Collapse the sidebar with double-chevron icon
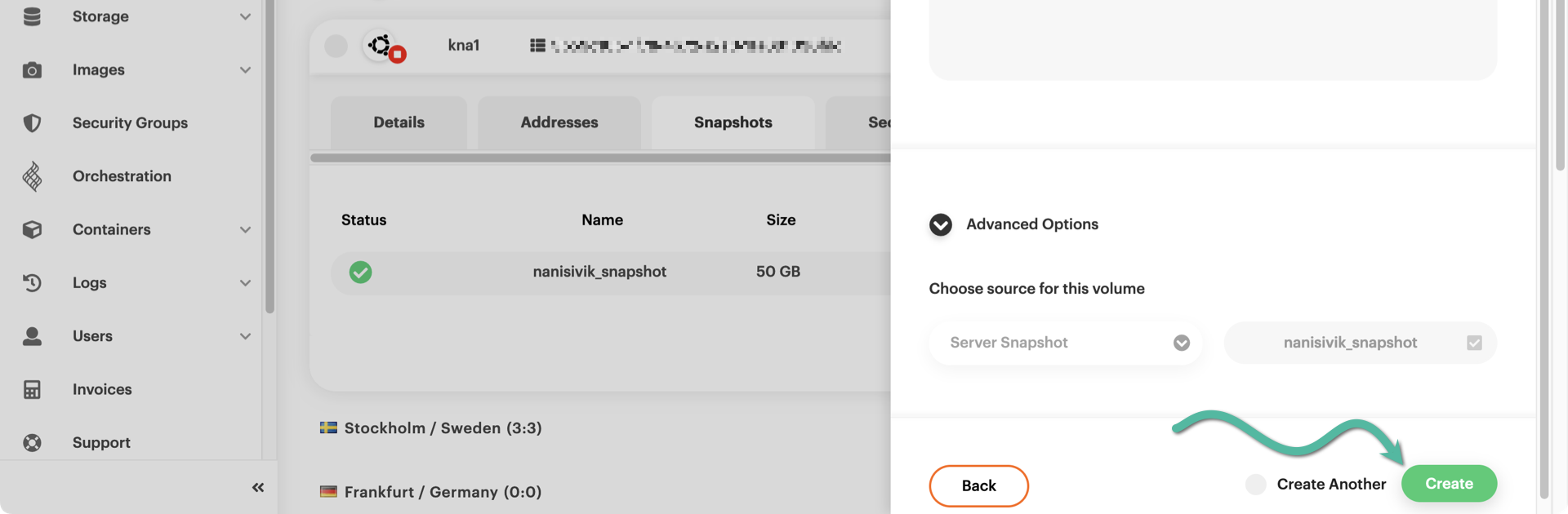The height and width of the screenshot is (514, 1568). [x=258, y=488]
